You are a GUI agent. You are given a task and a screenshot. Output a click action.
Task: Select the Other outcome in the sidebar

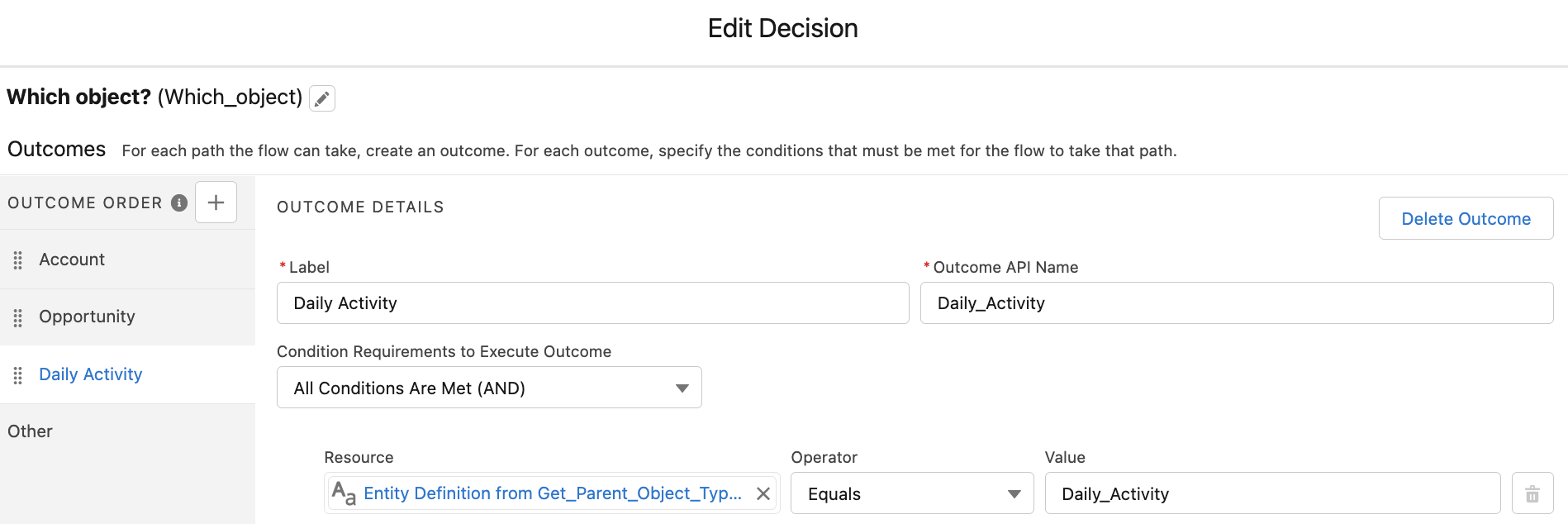point(30,431)
